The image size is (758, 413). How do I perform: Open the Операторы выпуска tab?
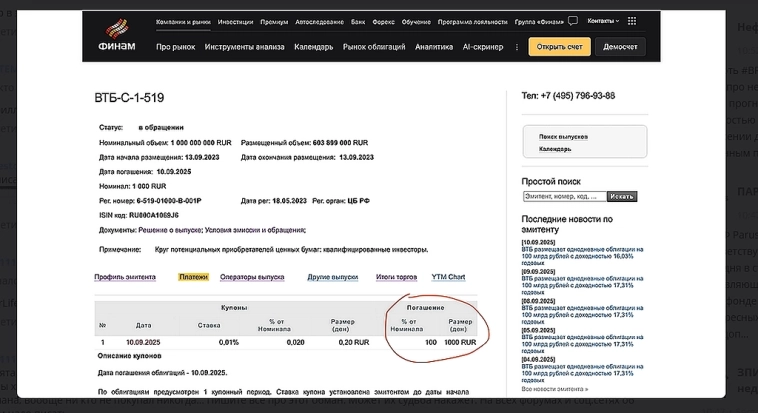click(252, 277)
